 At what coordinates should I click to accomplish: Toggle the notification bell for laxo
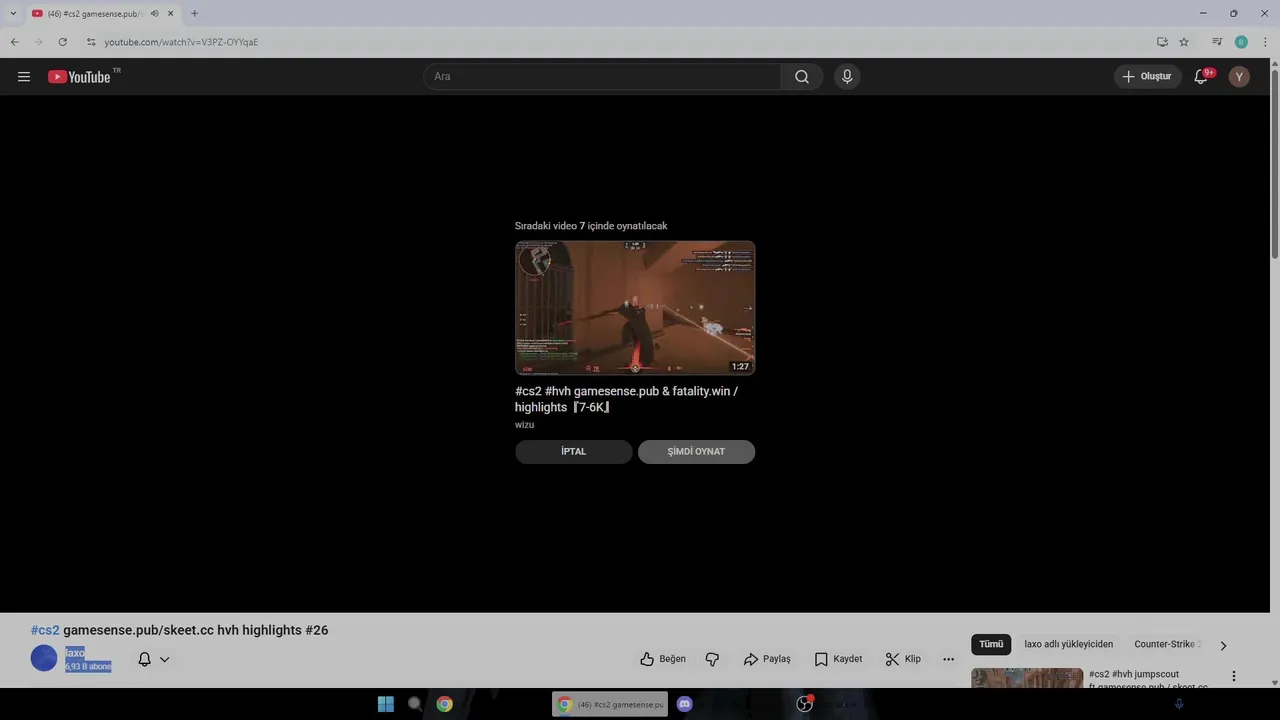144,659
